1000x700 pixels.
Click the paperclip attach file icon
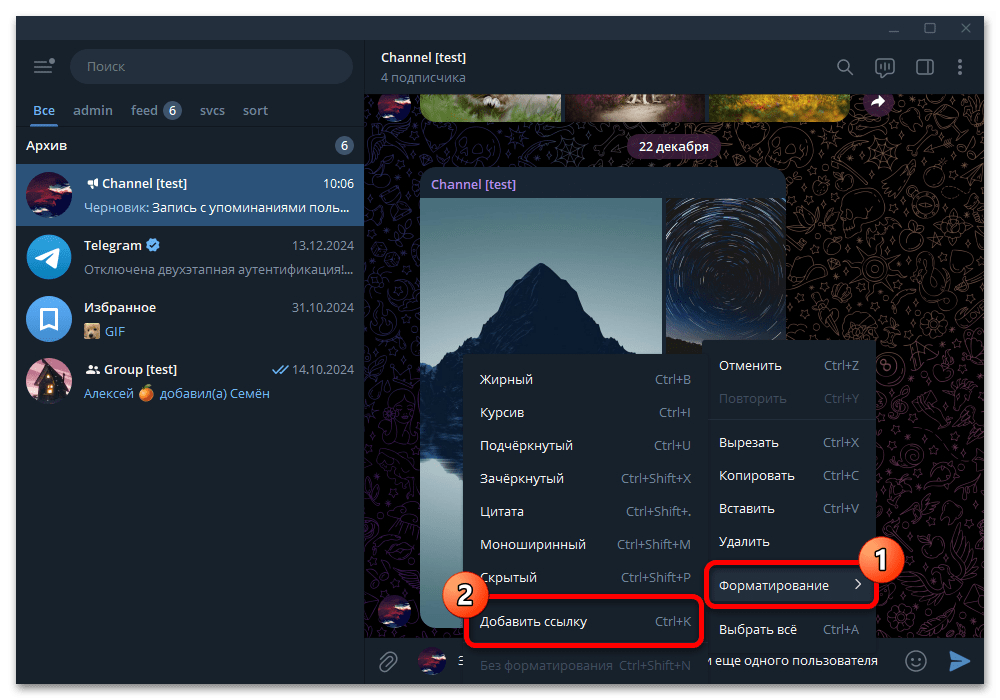(388, 661)
